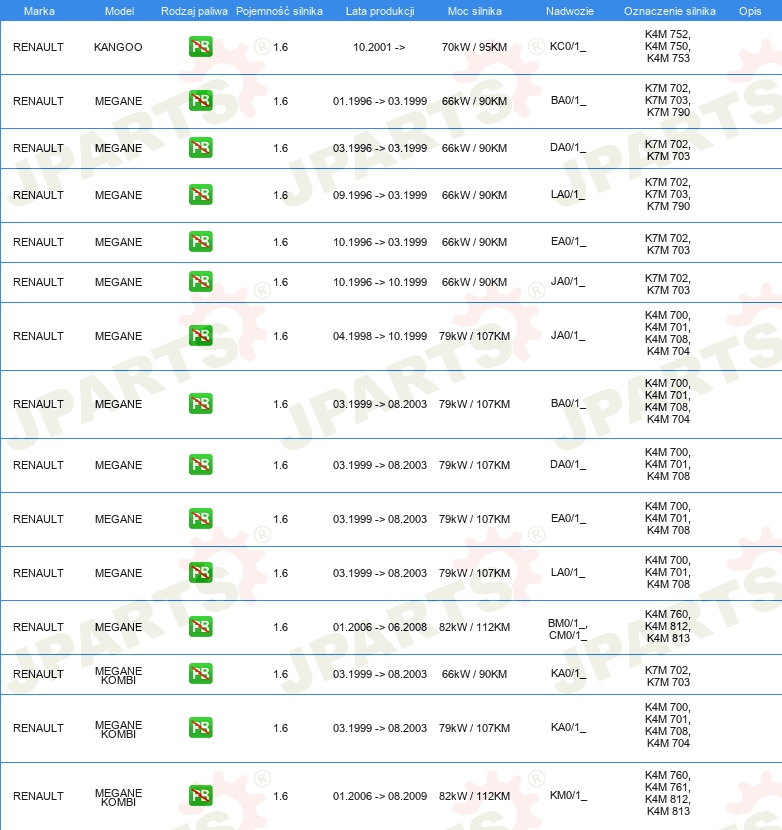
Task: Select the MEGANE KOMBI cell in the KM0/1_ row
Action: point(118,797)
